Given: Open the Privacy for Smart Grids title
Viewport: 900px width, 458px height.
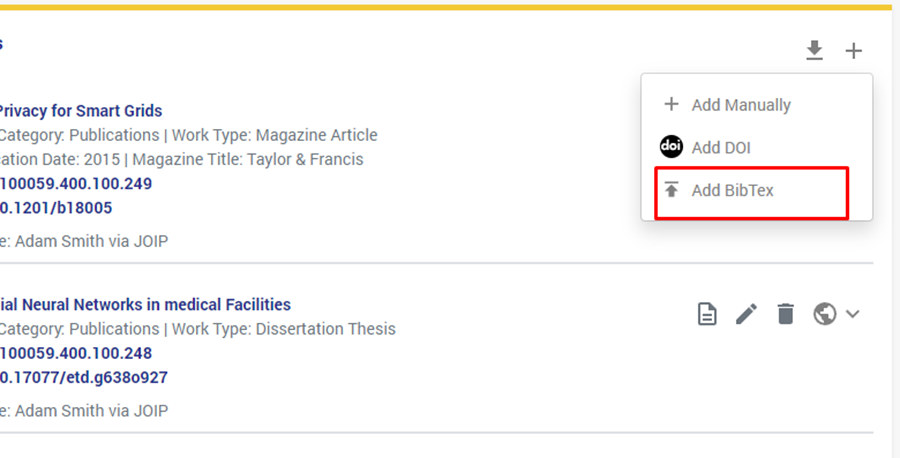Looking at the screenshot, I should pyautogui.click(x=80, y=111).
